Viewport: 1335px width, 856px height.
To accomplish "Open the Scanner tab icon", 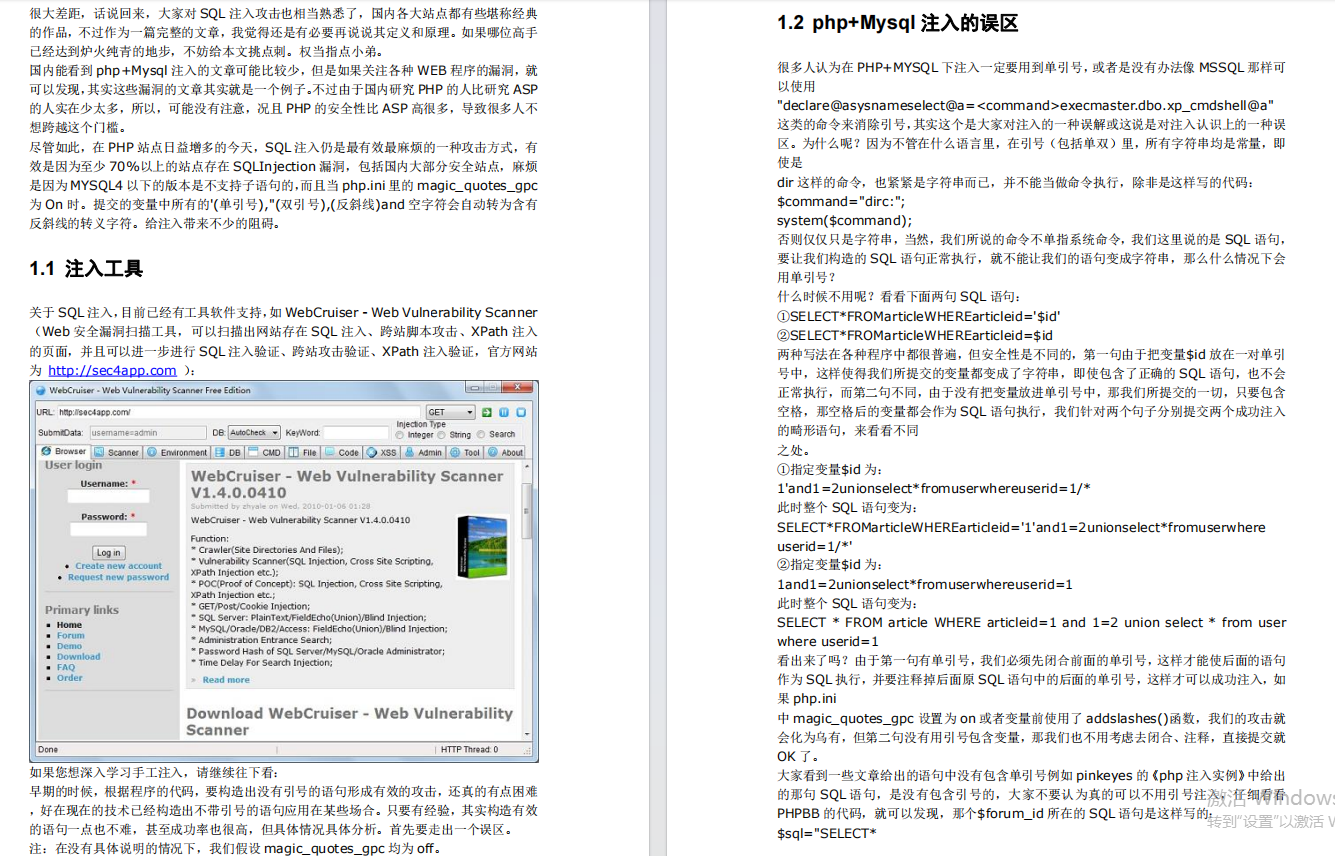I will click(x=100, y=452).
